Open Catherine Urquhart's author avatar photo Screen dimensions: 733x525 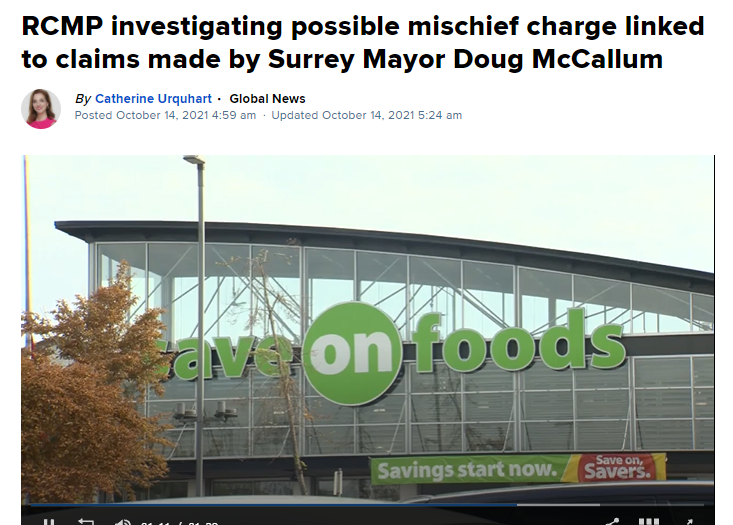point(41,108)
